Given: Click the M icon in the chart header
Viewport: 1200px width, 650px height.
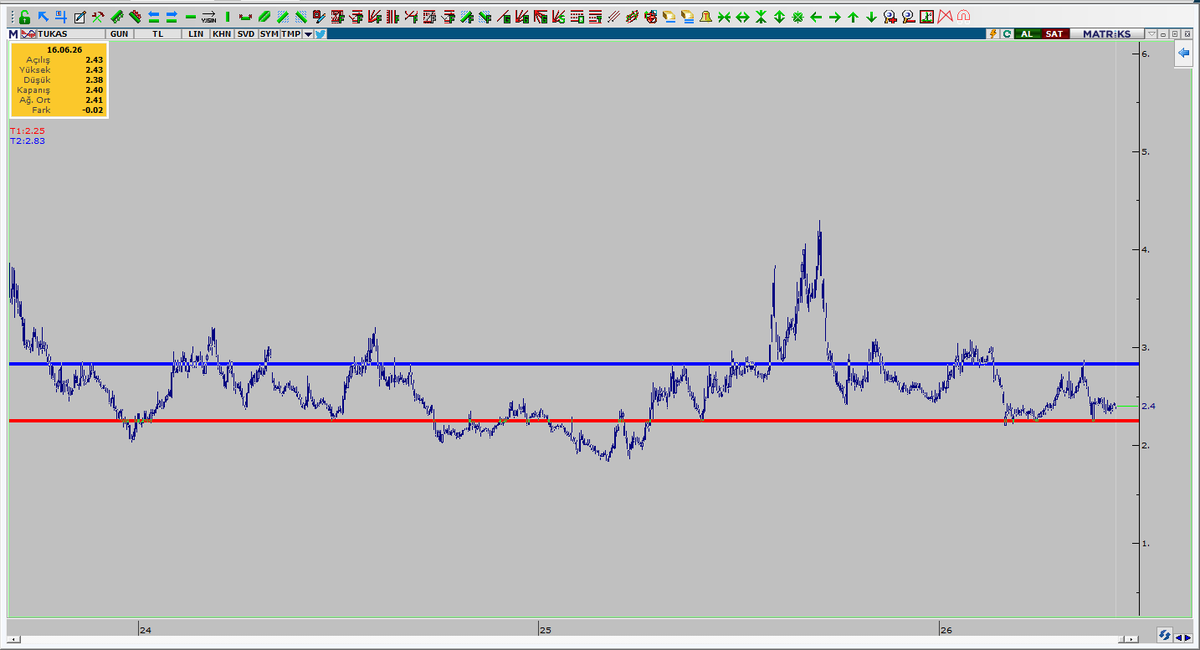Looking at the screenshot, I should point(13,34).
